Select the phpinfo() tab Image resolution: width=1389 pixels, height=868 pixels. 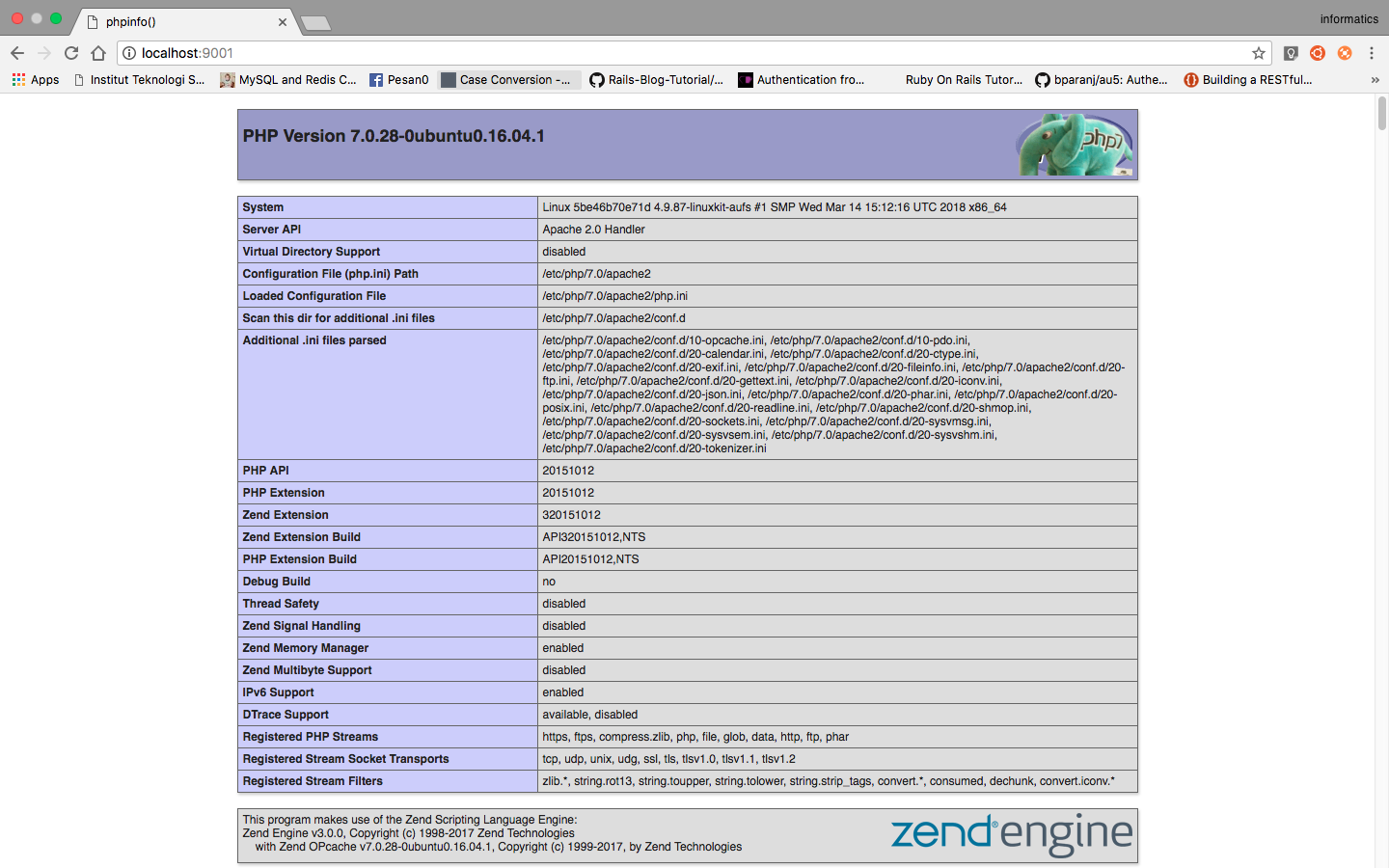pyautogui.click(x=186, y=21)
